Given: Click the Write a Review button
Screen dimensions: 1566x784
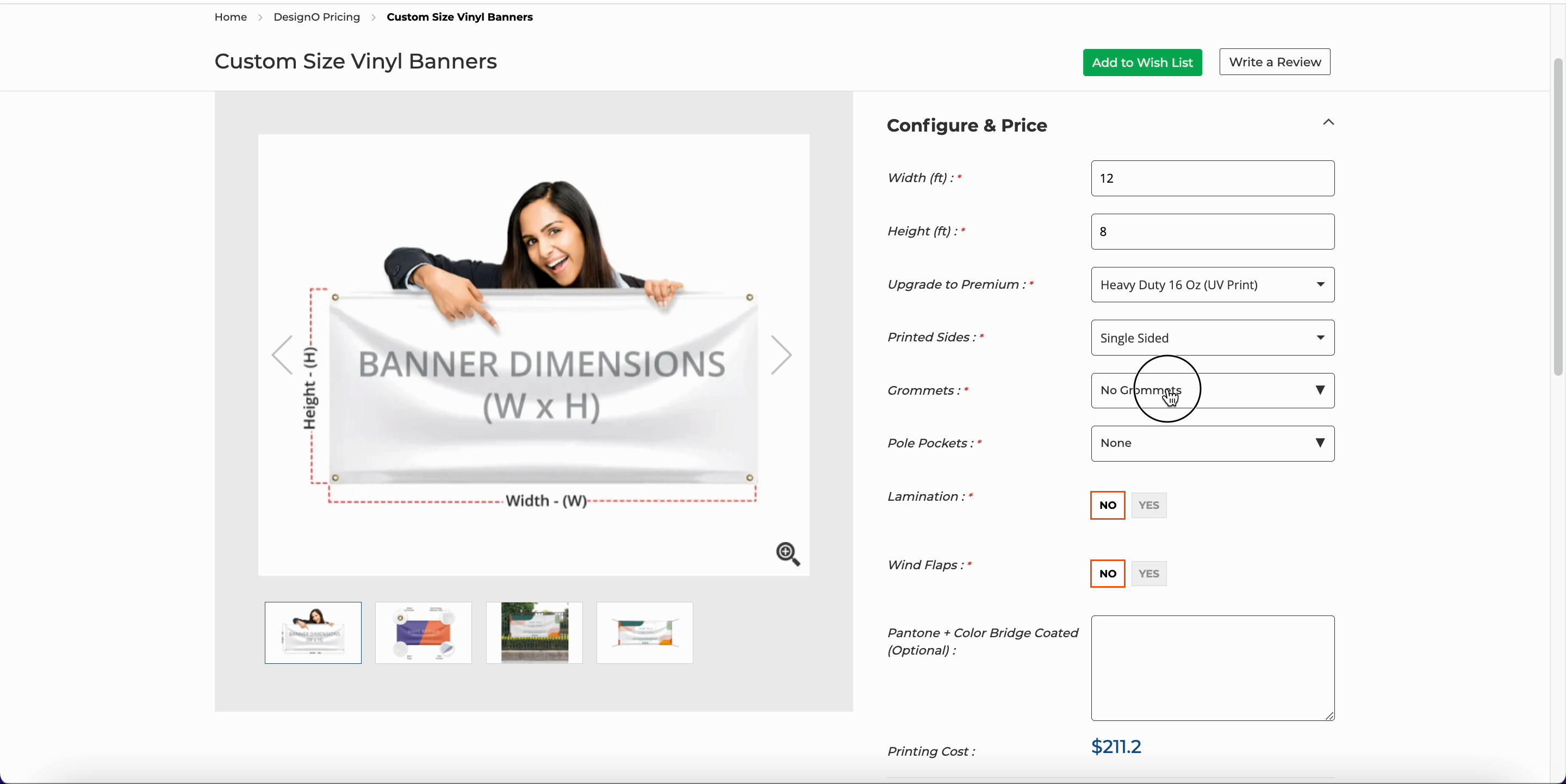Looking at the screenshot, I should pos(1274,62).
